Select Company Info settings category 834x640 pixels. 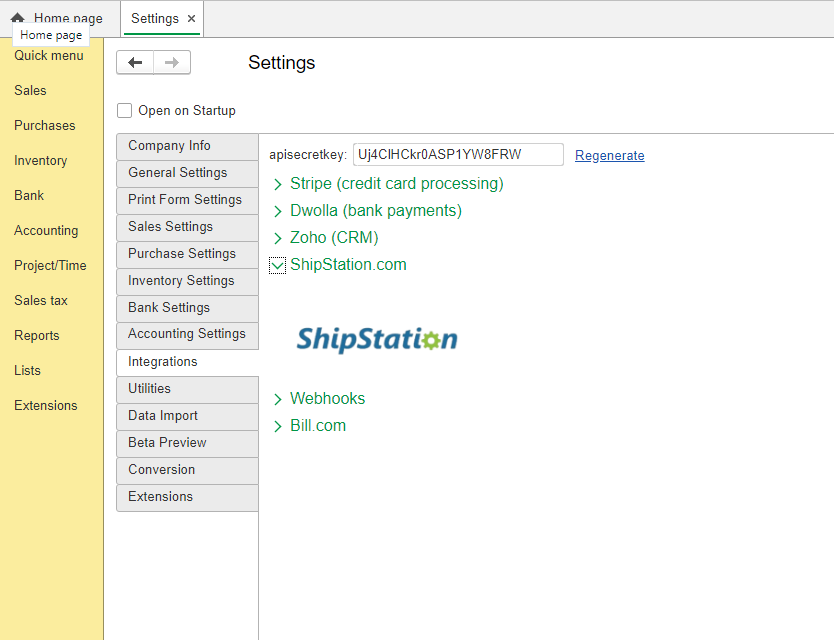point(187,146)
